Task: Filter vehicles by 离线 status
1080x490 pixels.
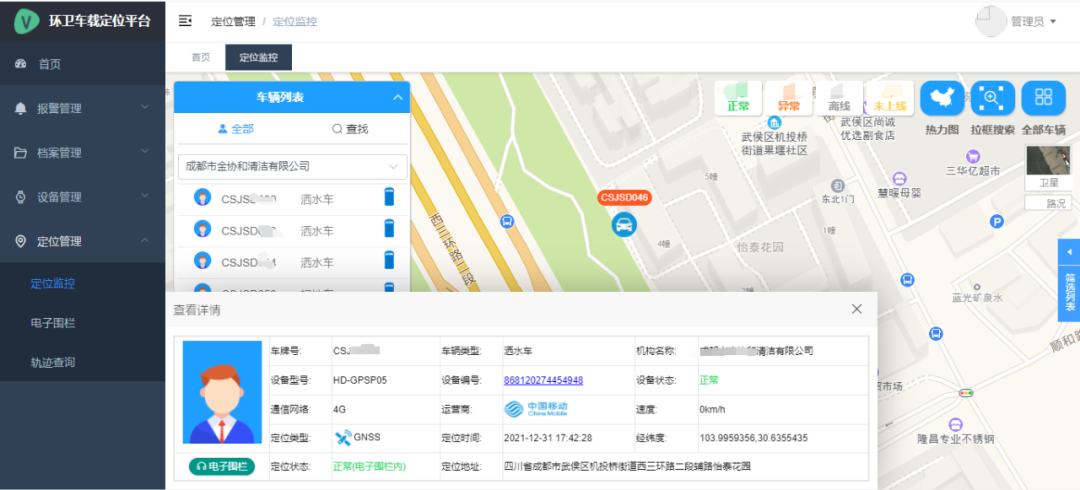Action: pos(839,99)
